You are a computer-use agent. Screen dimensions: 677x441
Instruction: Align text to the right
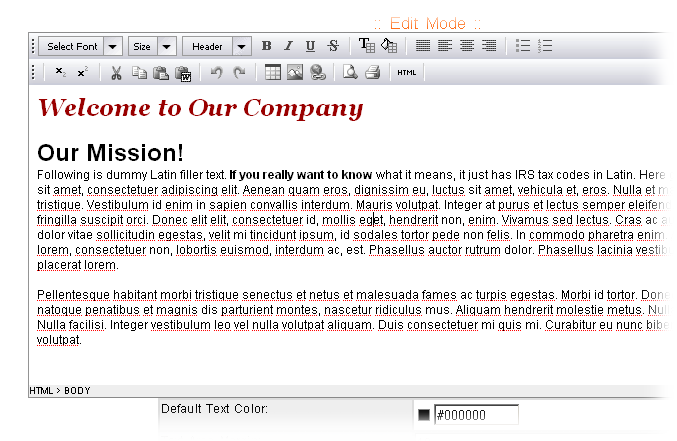pos(489,45)
